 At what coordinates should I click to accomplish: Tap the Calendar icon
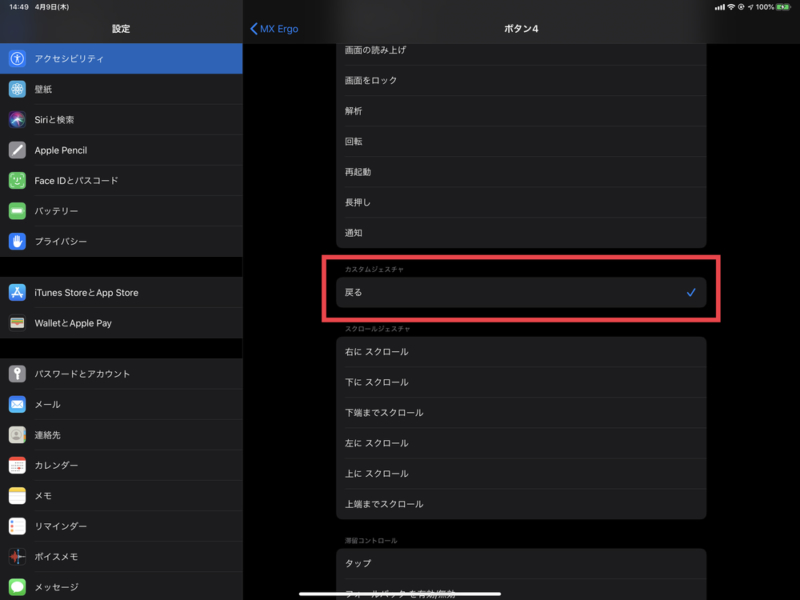[x=17, y=465]
